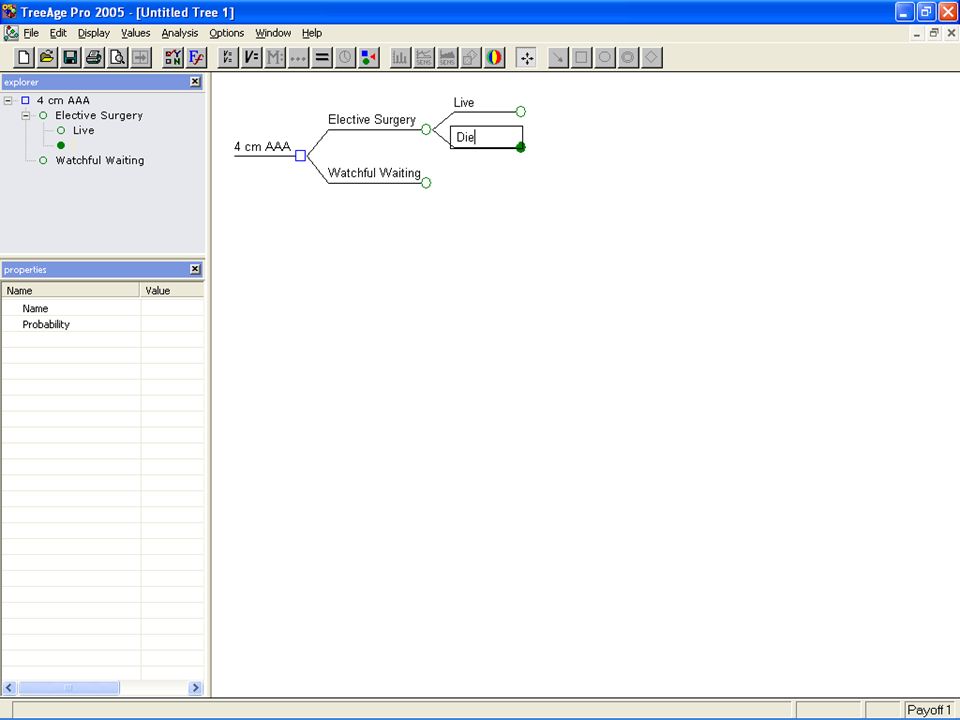This screenshot has width=960, height=720.
Task: Click the Value column header in properties
Action: (172, 291)
